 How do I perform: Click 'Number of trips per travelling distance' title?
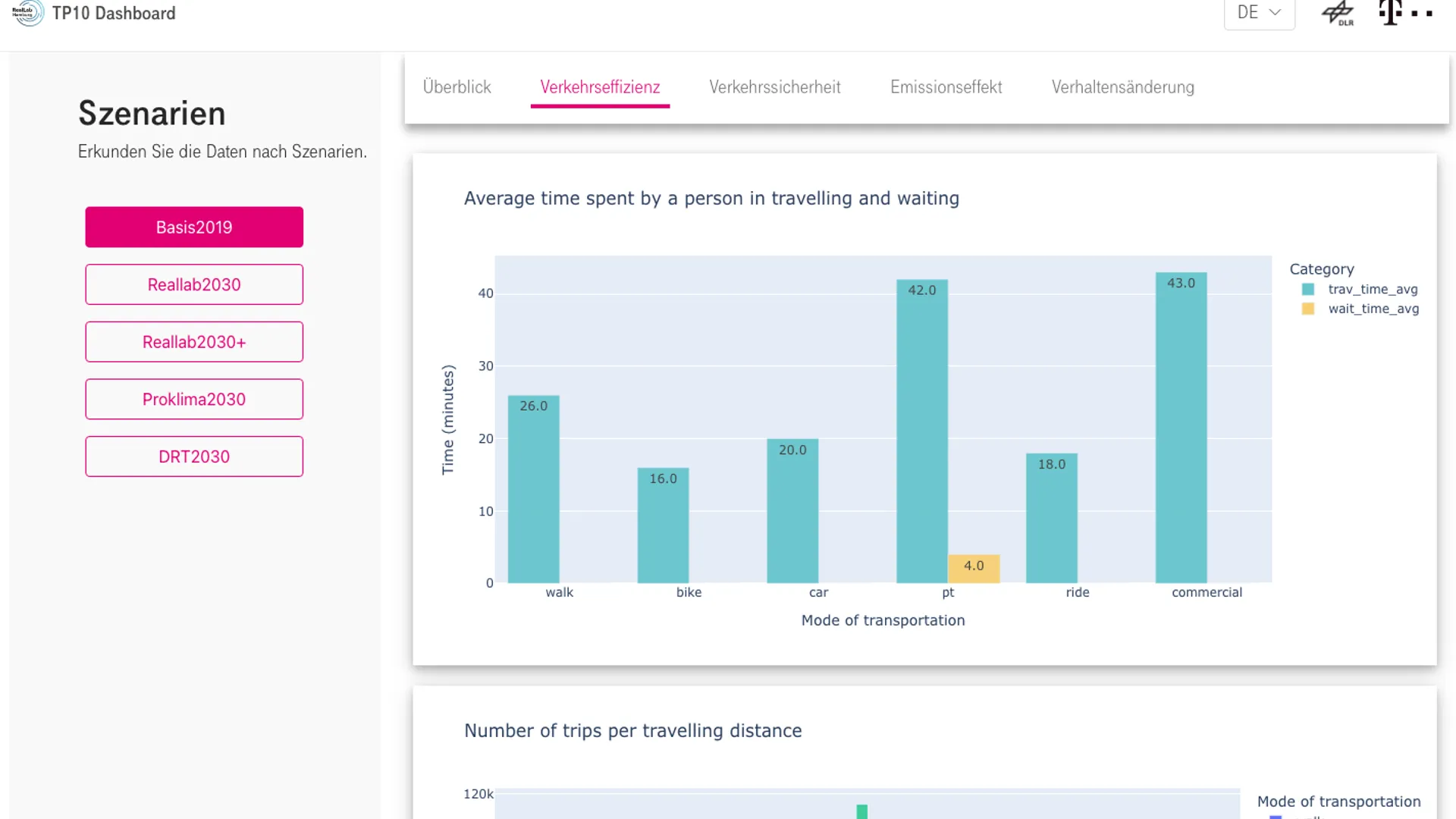pyautogui.click(x=632, y=730)
